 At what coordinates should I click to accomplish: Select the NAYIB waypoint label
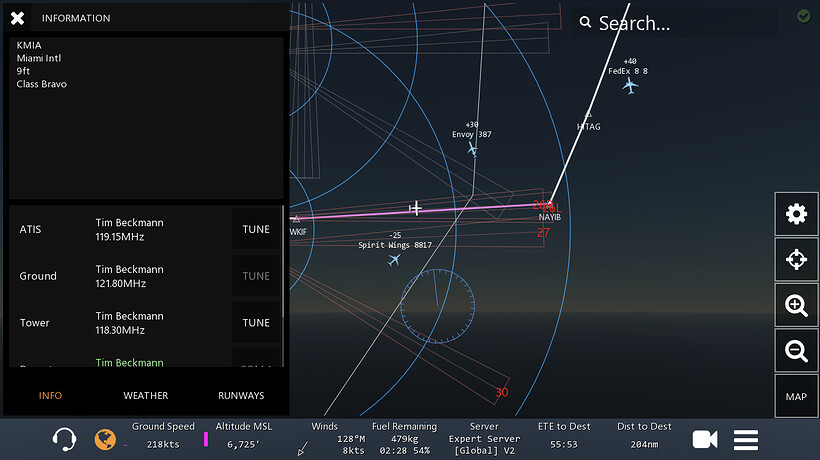[550, 217]
